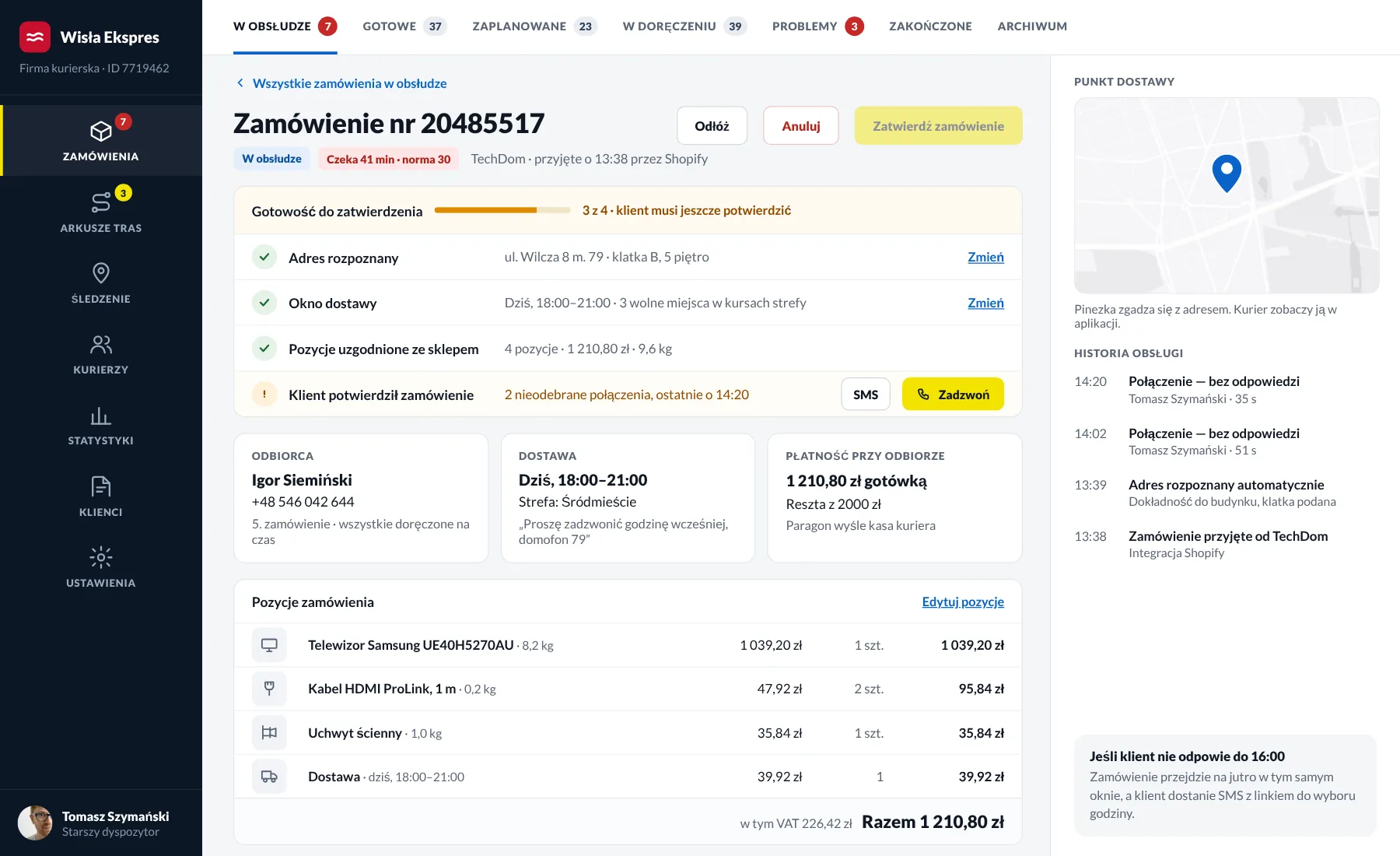Open Archiwum tab
The width and height of the screenshot is (1400, 856).
click(1032, 26)
